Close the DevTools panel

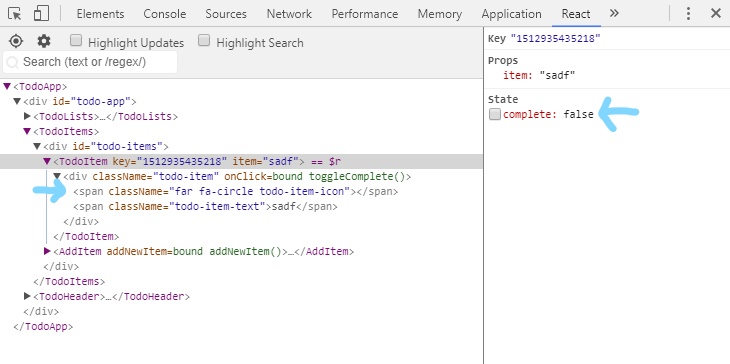coord(716,13)
